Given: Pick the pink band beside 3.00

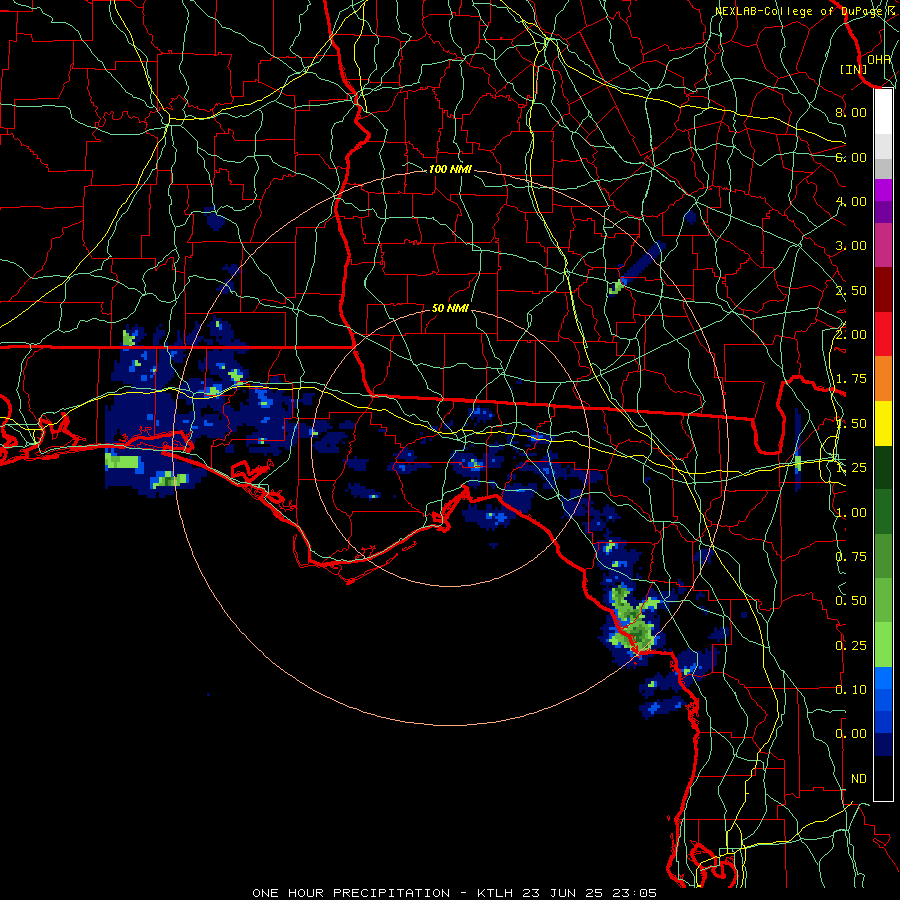Looking at the screenshot, I should coord(883,246).
